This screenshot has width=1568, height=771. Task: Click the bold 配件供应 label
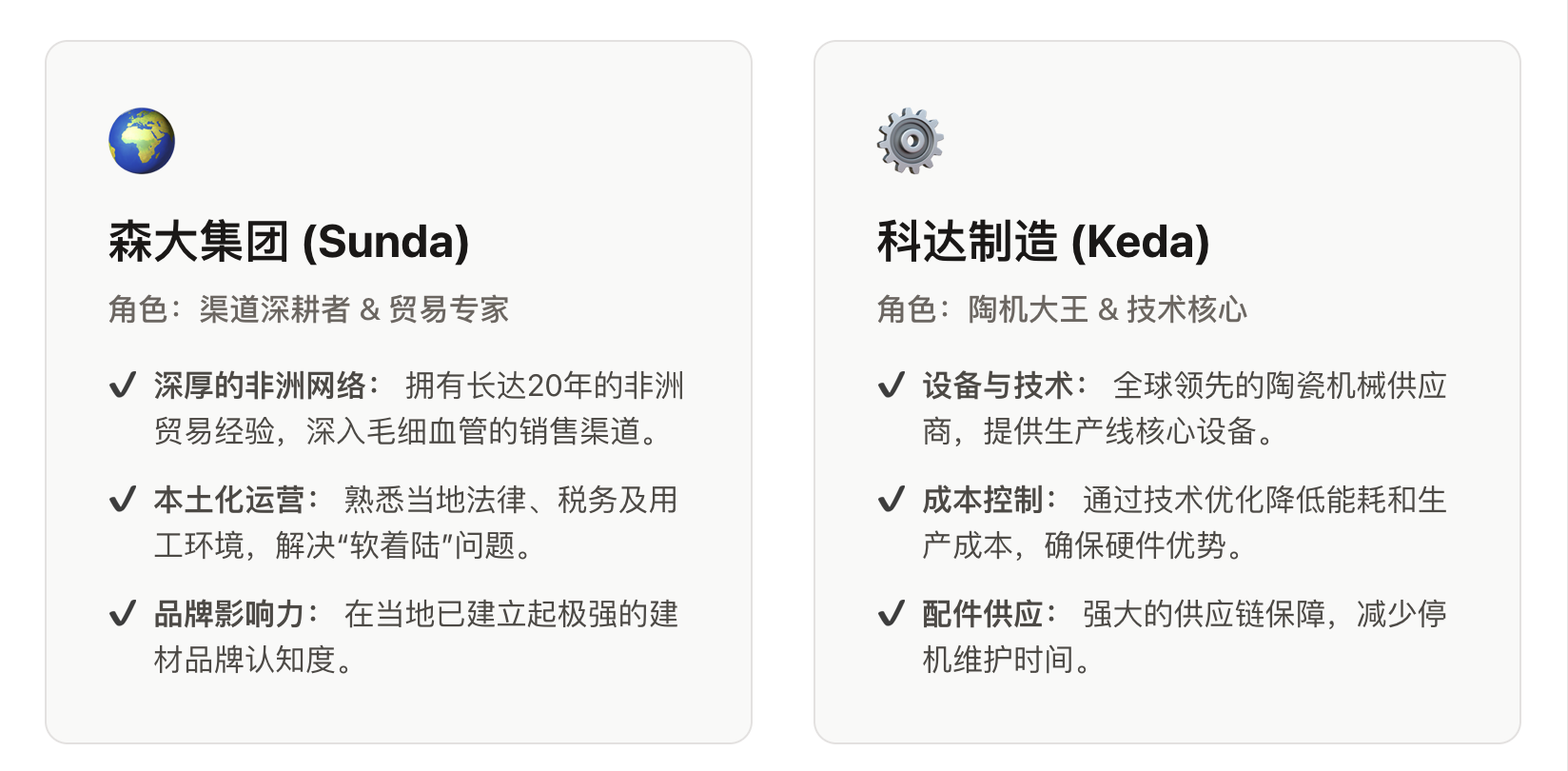pyautogui.click(x=983, y=614)
